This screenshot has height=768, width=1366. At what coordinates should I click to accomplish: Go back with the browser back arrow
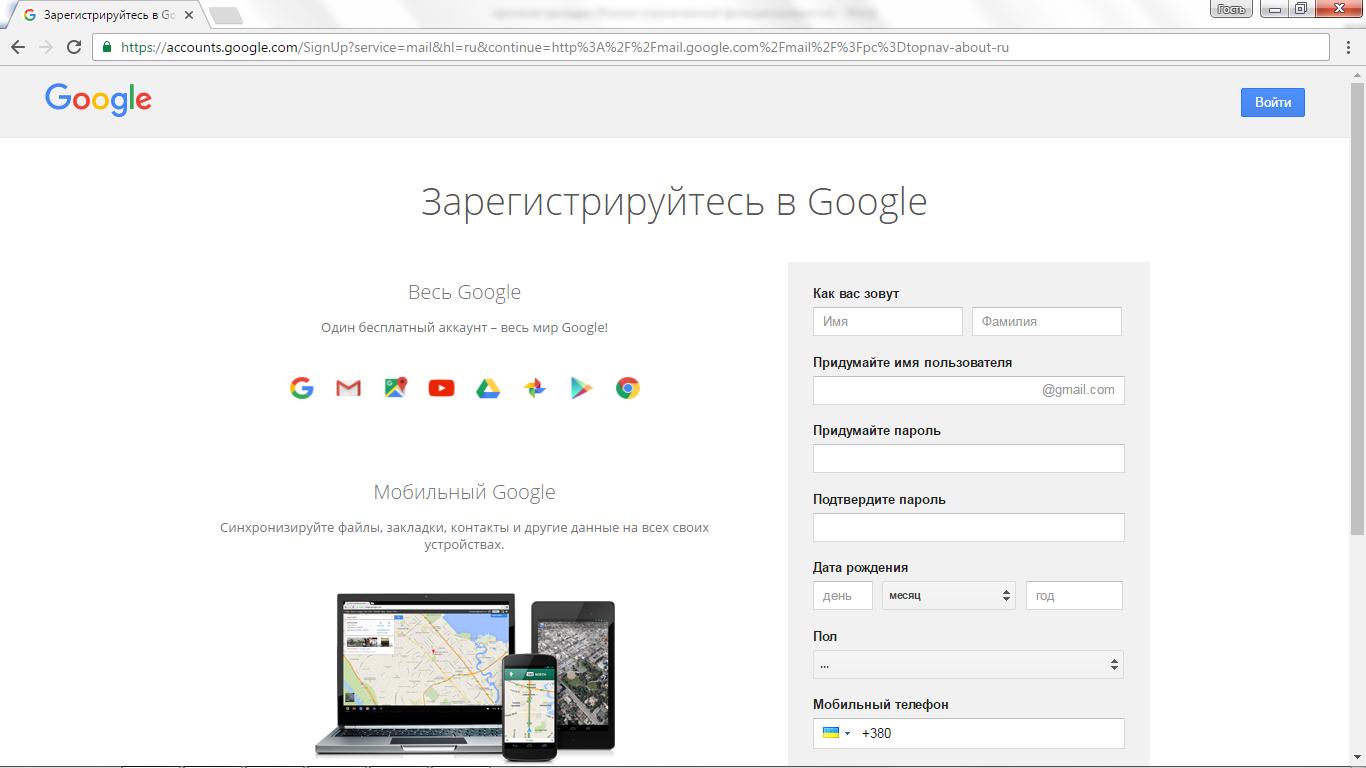(18, 47)
